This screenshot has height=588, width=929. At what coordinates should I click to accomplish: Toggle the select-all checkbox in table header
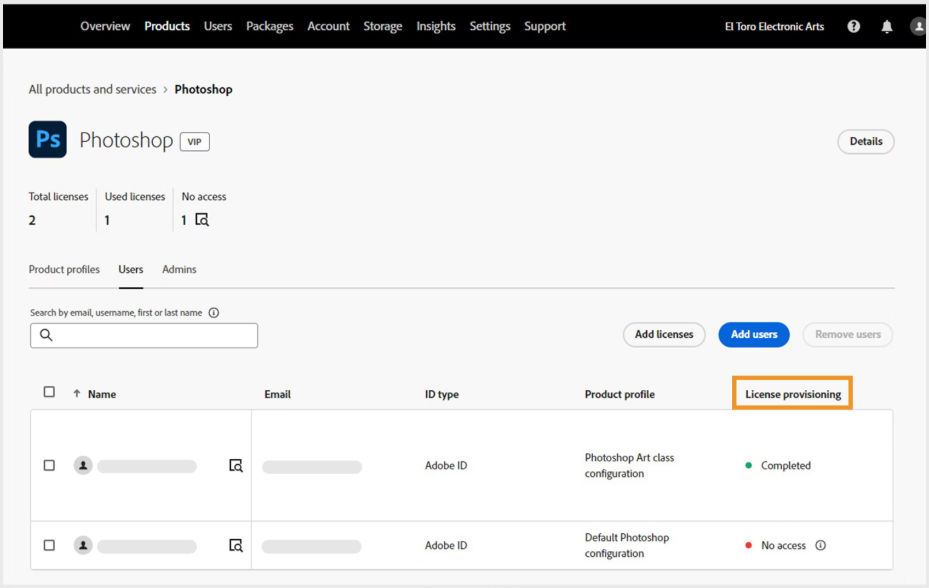[x=49, y=392]
